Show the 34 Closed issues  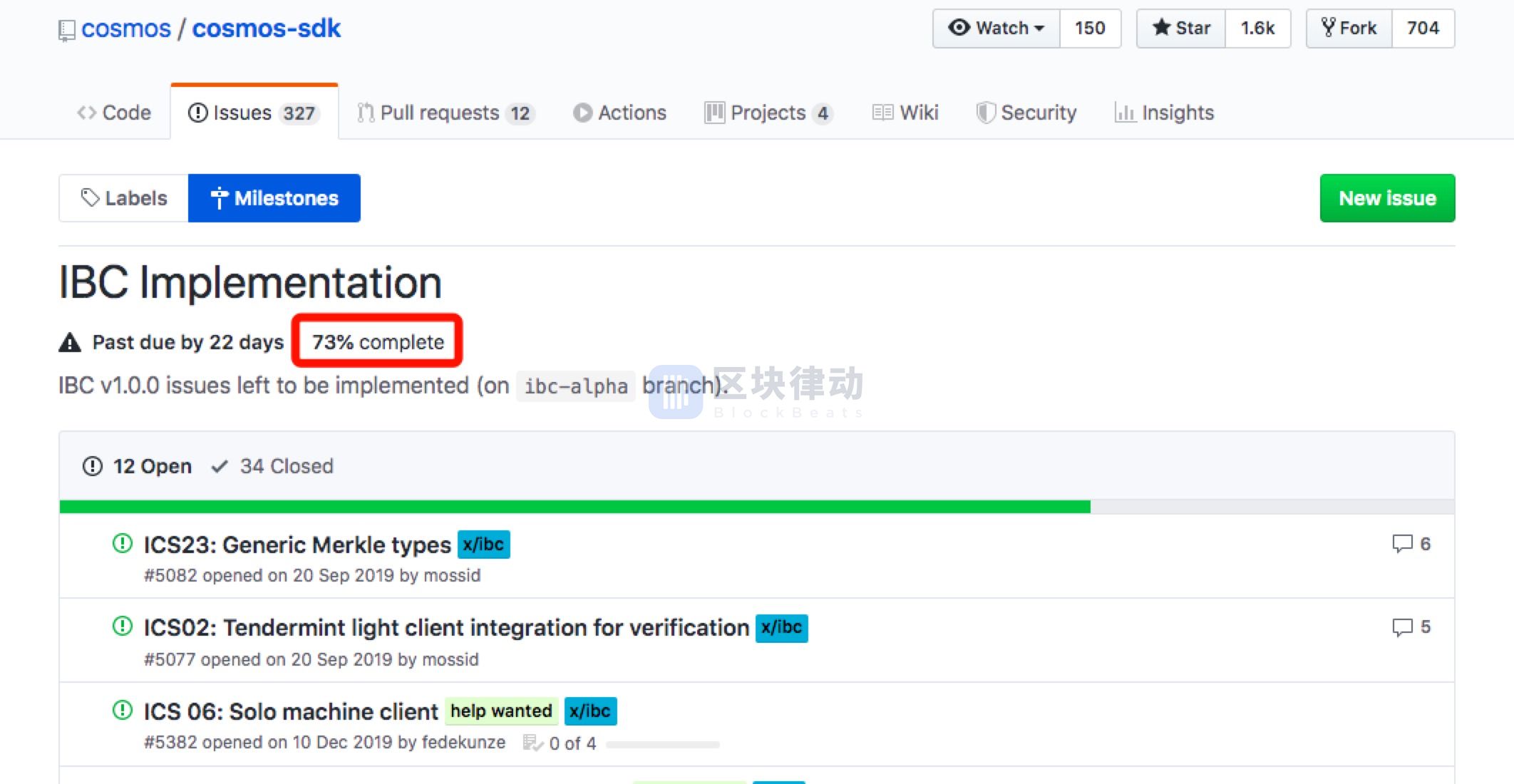coord(272,466)
